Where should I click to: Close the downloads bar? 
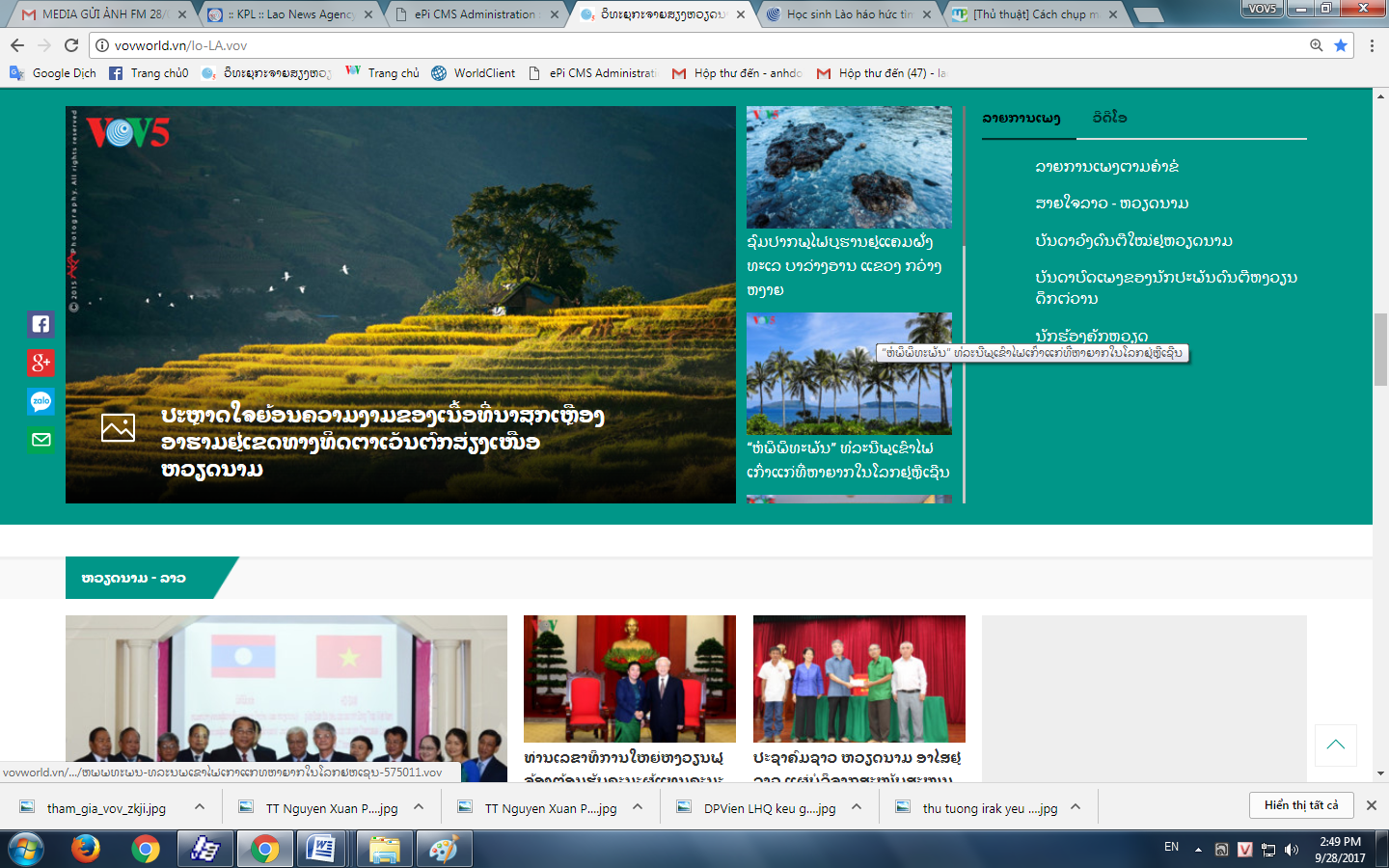pyautogui.click(x=1372, y=805)
